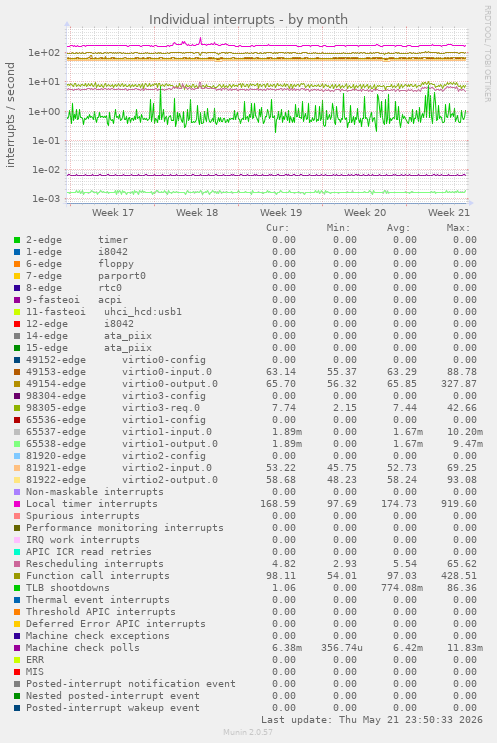Click the magenta Local timer interrupts swatch

17,504
